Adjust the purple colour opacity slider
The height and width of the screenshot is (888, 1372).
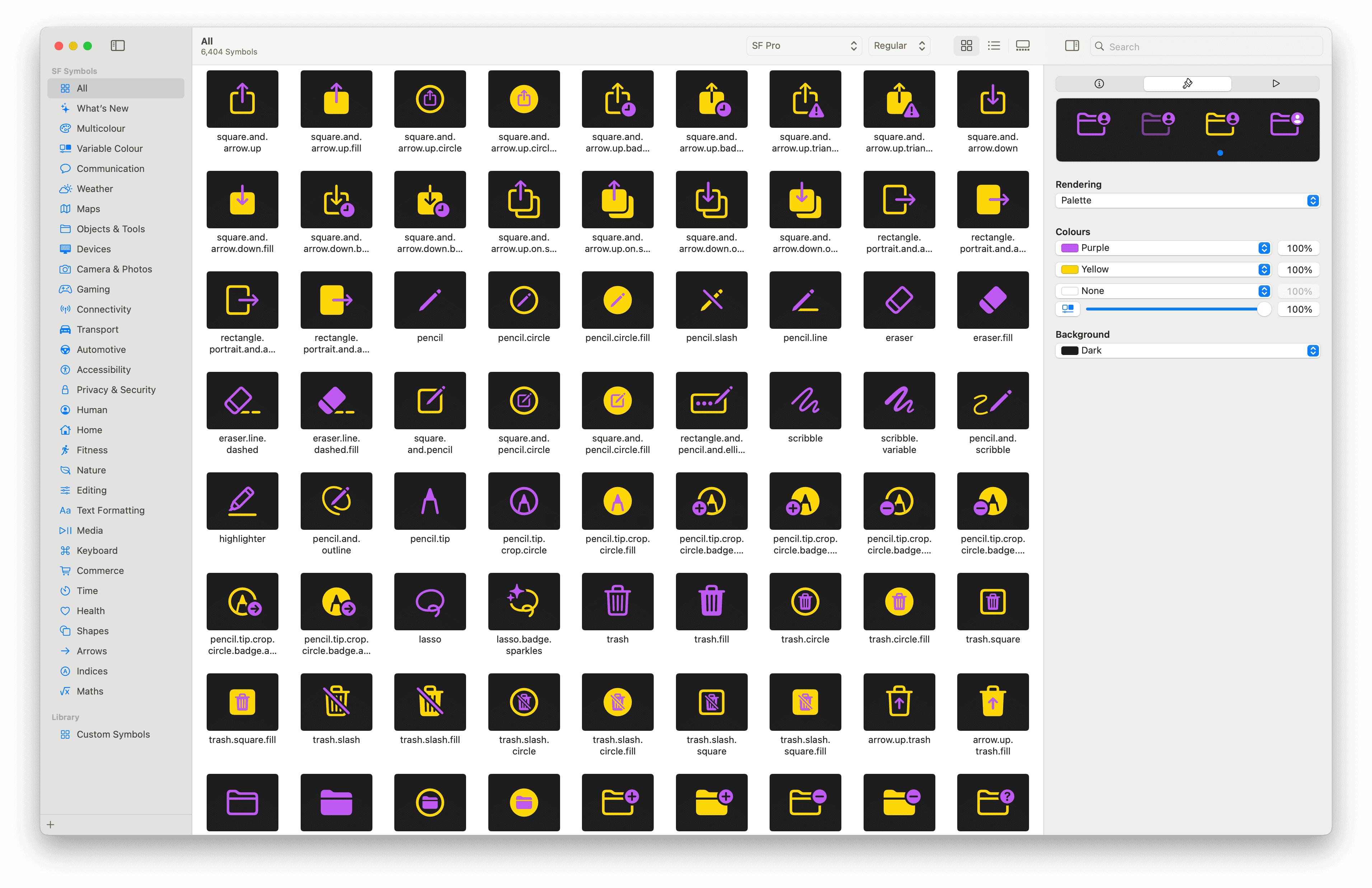click(x=1299, y=248)
